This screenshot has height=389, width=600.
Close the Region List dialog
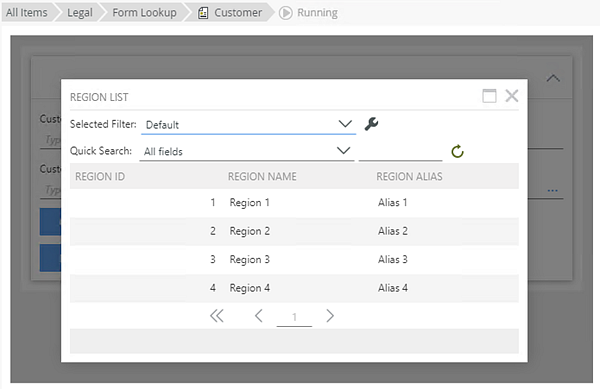coord(512,96)
